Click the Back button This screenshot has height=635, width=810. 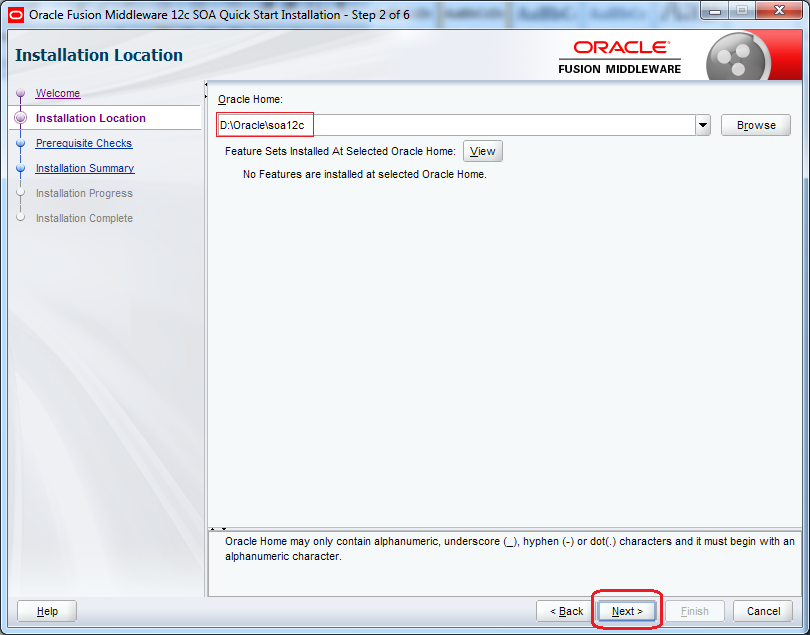pos(566,611)
